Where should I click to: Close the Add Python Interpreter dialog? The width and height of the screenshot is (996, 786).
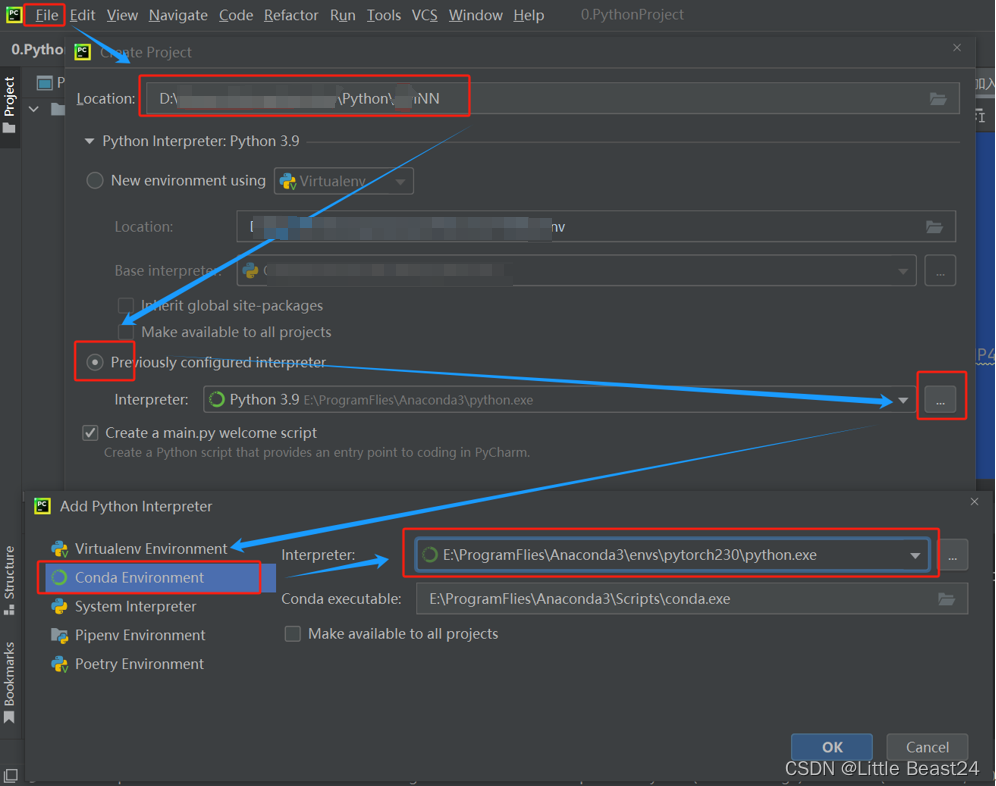pos(974,502)
